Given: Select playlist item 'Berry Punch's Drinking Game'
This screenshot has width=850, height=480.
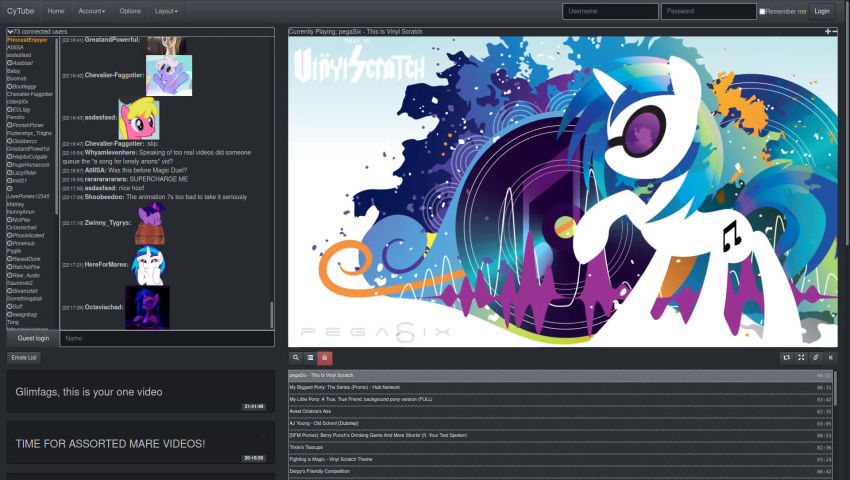Looking at the screenshot, I should [x=561, y=435].
